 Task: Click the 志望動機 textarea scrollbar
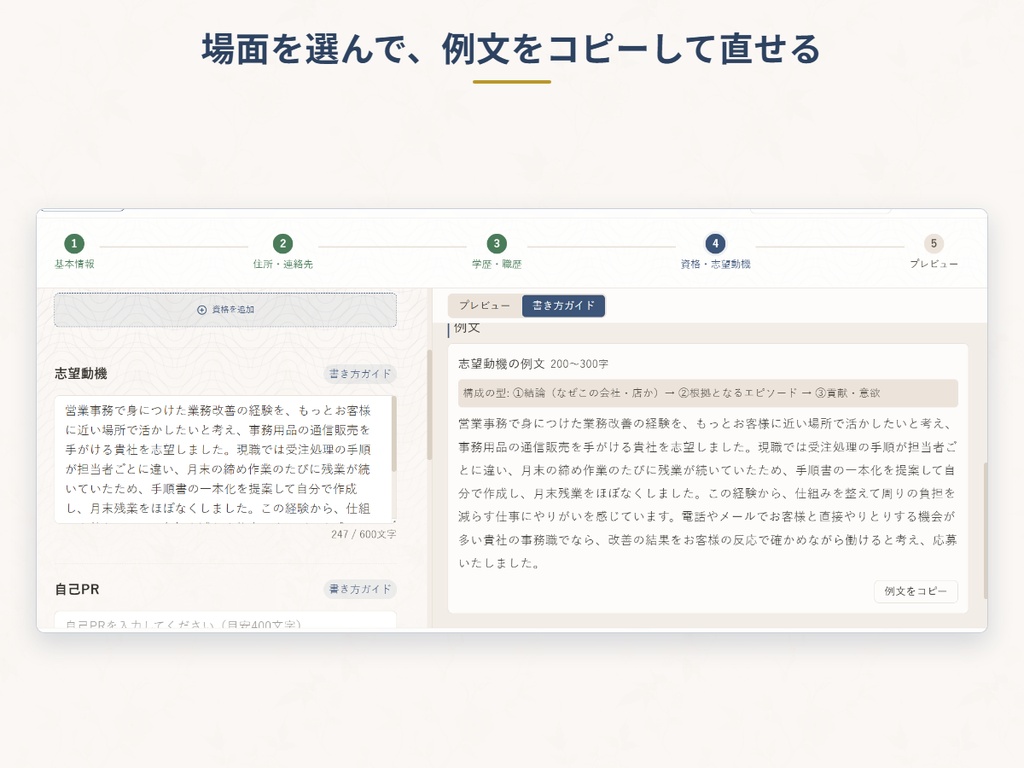394,434
